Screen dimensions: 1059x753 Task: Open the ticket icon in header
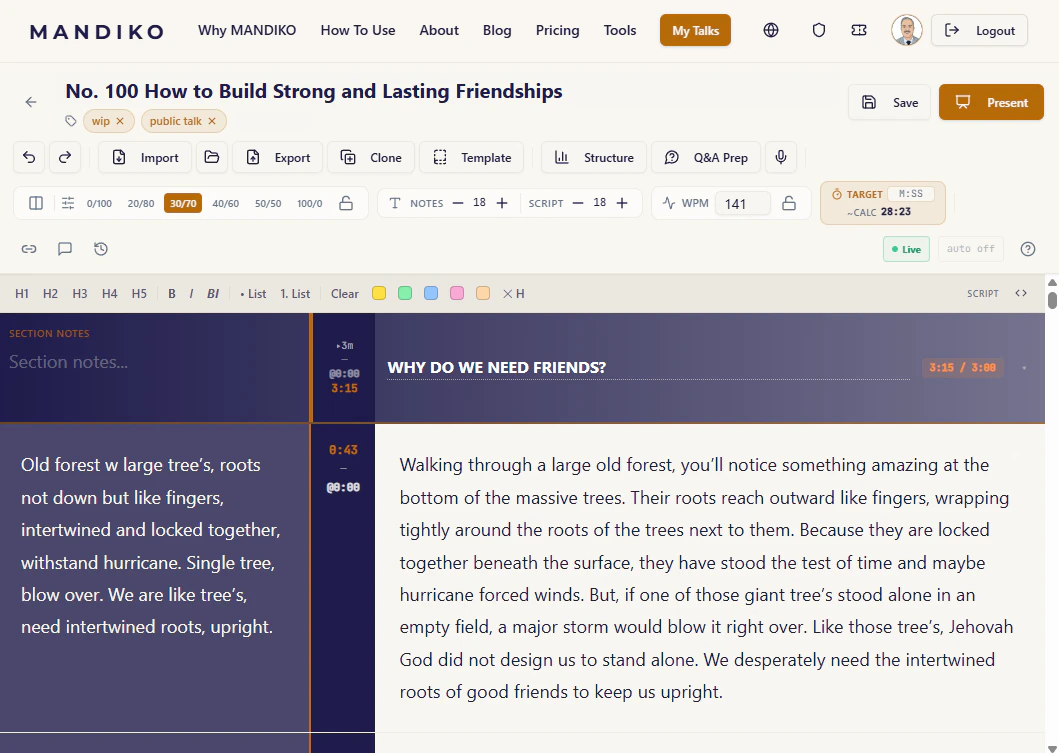[x=859, y=30]
